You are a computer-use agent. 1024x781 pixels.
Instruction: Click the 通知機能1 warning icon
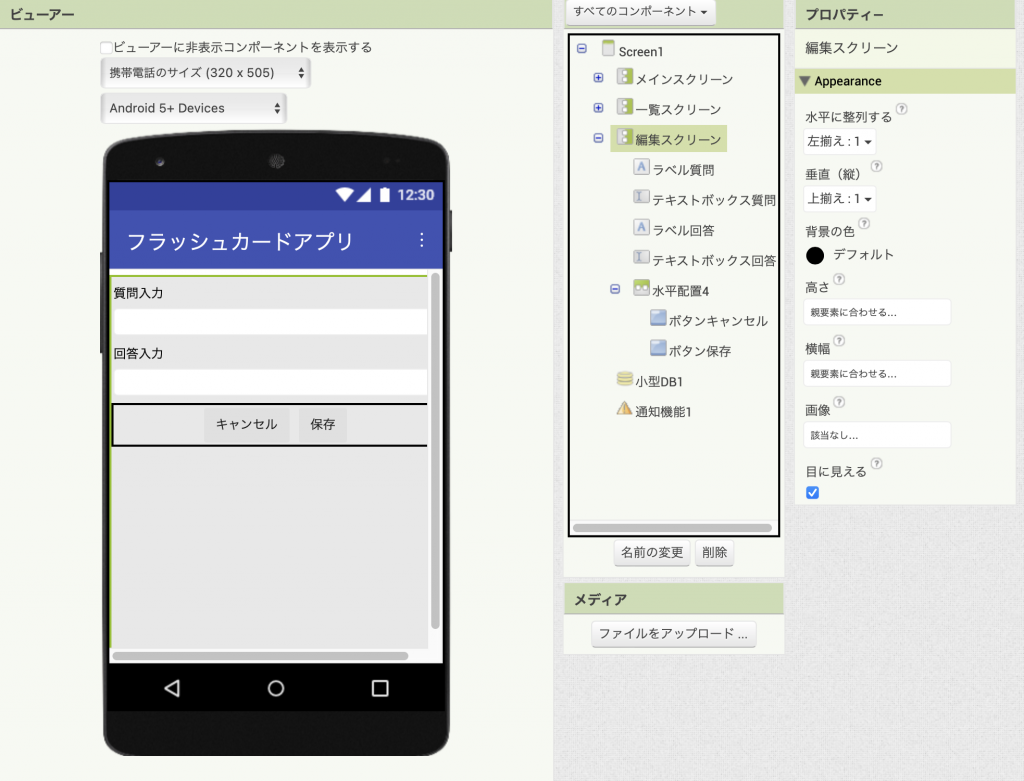pyautogui.click(x=625, y=409)
